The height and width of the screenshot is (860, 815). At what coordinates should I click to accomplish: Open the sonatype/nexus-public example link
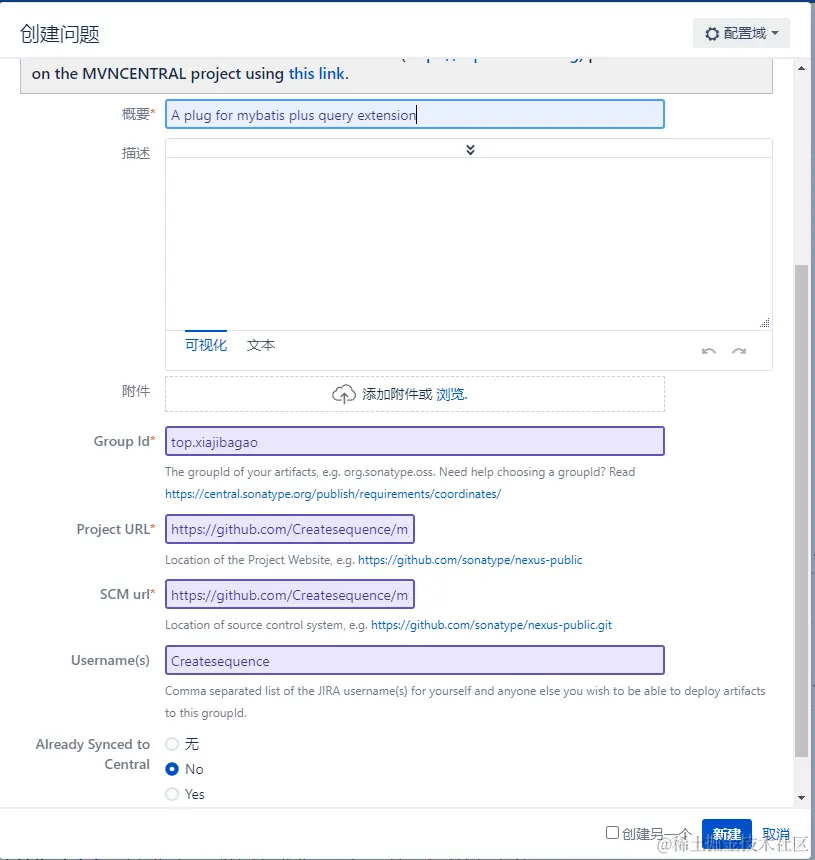[470, 560]
